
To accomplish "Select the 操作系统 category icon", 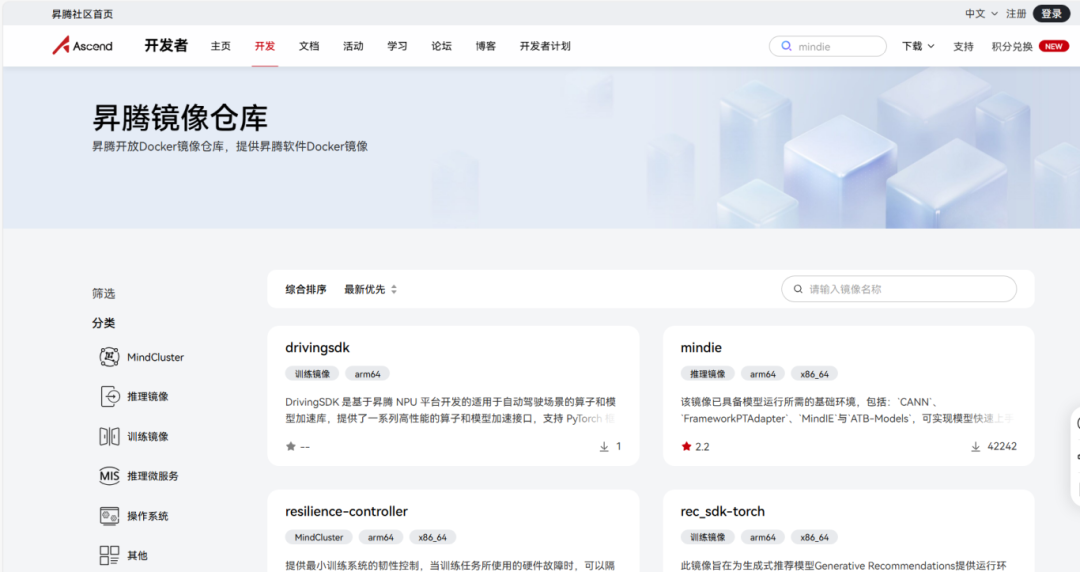I will point(109,516).
